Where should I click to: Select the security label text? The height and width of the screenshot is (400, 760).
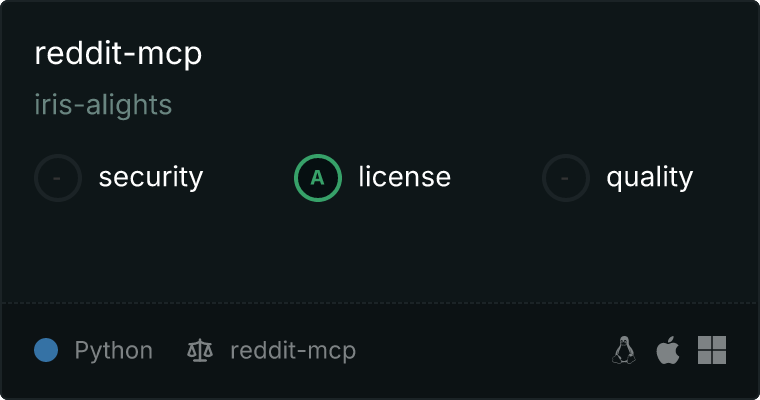point(151,177)
